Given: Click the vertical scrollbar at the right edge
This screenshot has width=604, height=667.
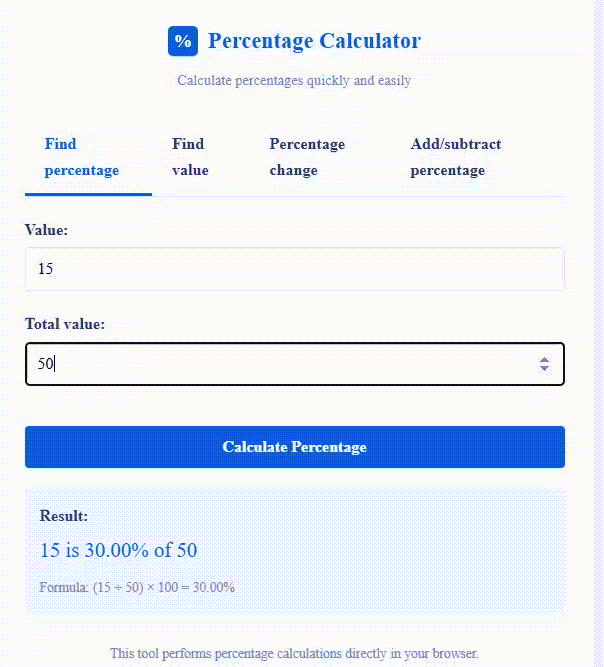Looking at the screenshot, I should pos(599,334).
